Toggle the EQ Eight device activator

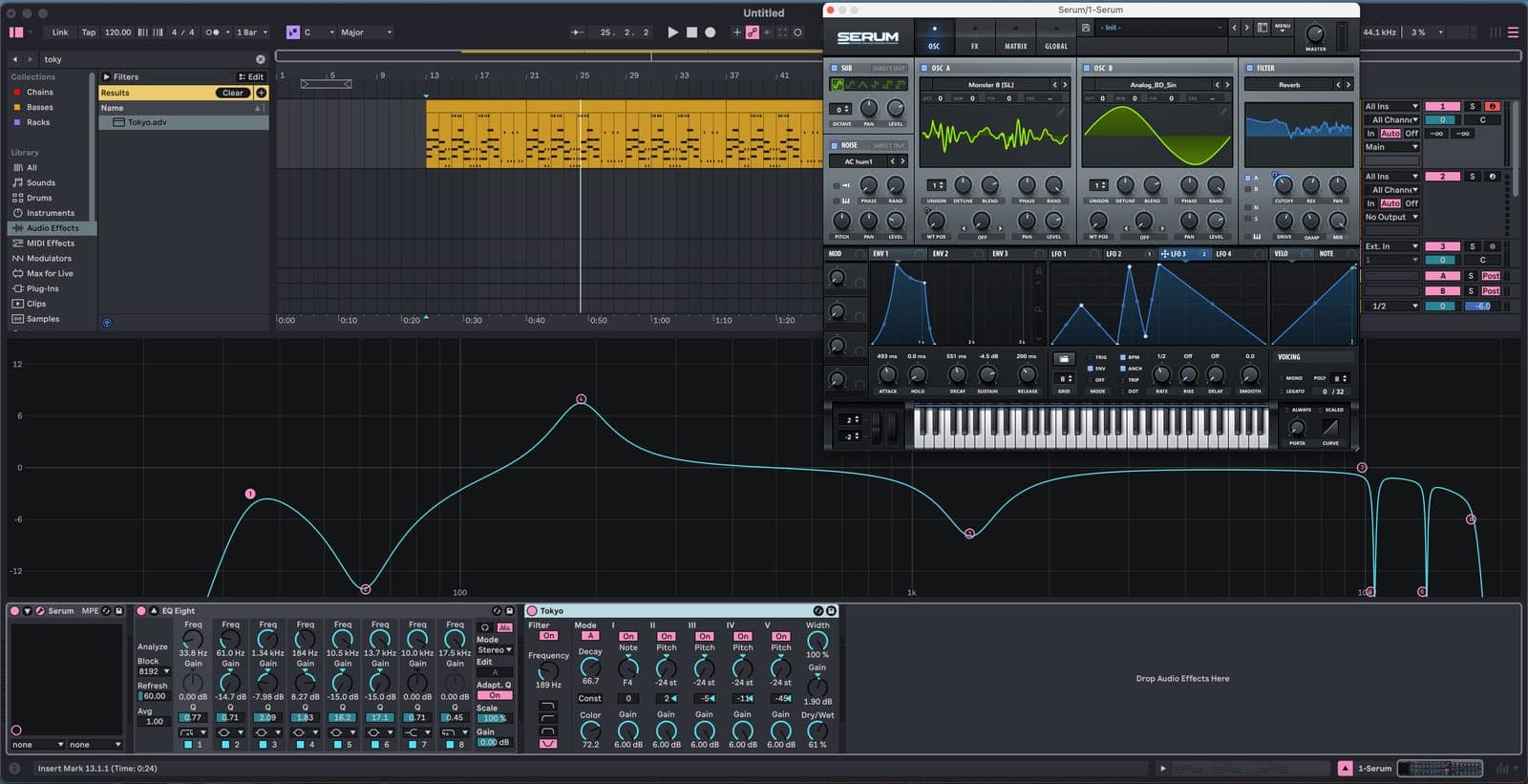click(x=141, y=611)
